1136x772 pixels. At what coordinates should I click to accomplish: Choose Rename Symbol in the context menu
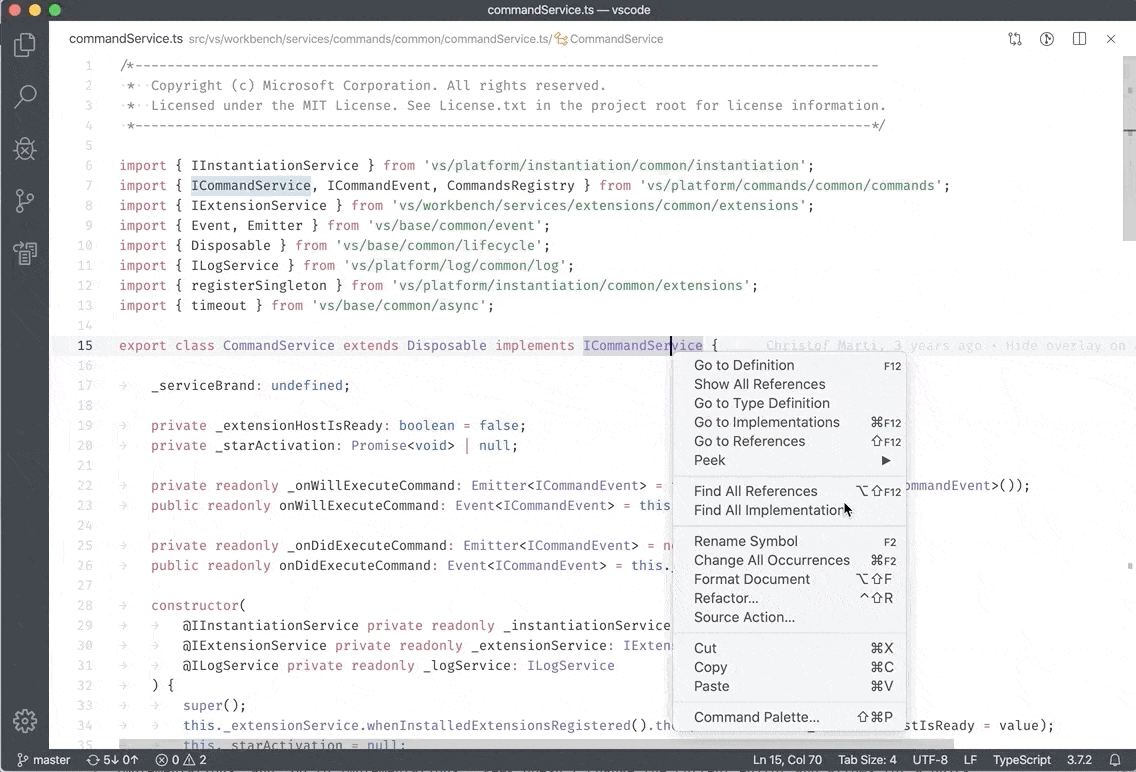click(745, 541)
